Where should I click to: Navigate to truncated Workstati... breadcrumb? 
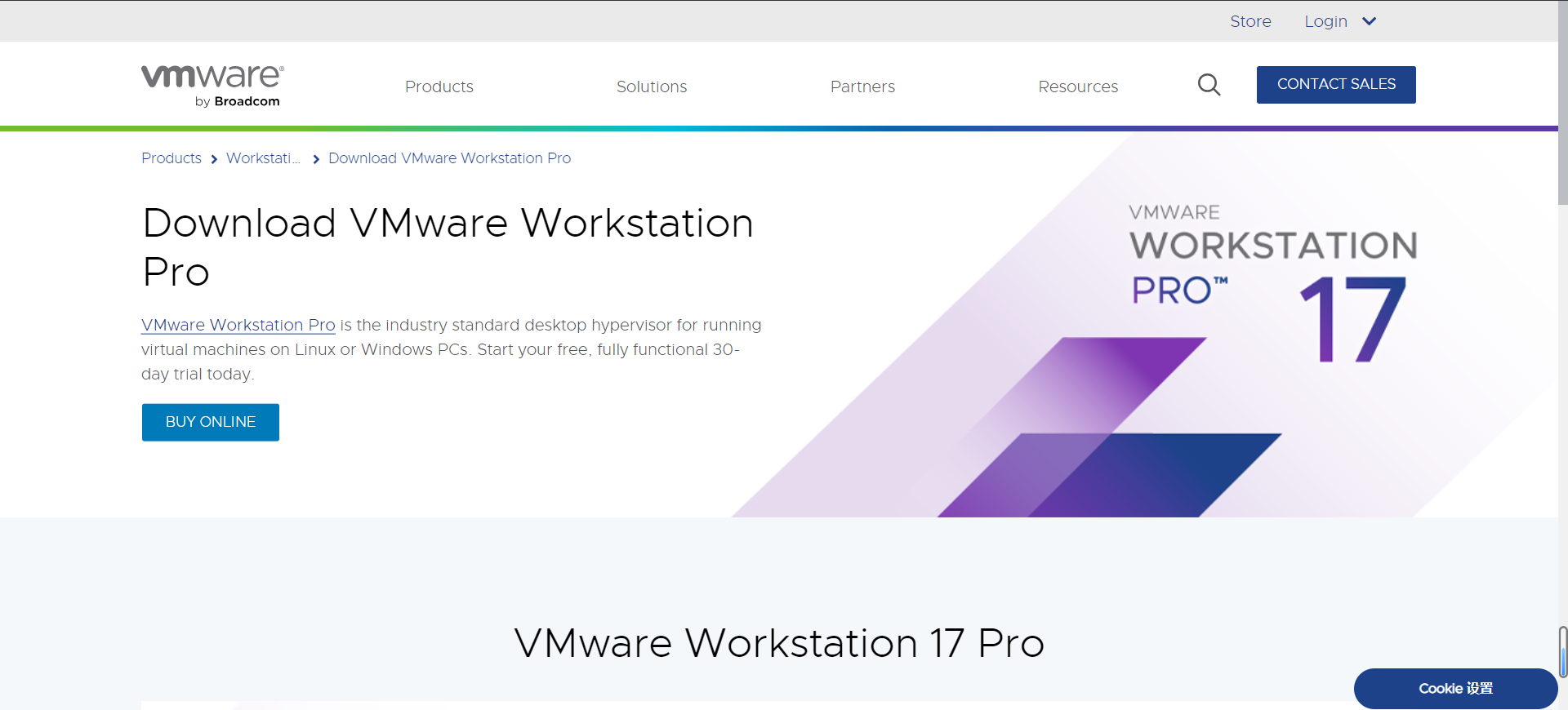[x=263, y=158]
